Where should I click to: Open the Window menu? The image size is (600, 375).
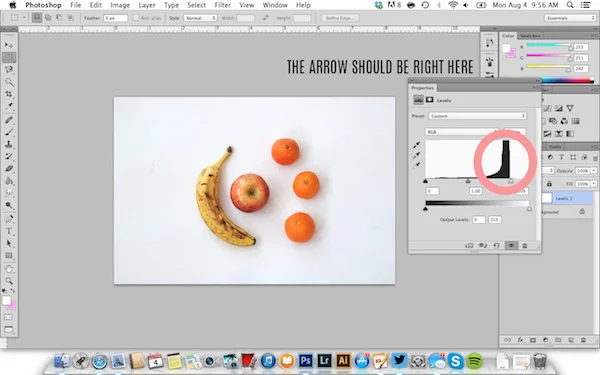(275, 5)
